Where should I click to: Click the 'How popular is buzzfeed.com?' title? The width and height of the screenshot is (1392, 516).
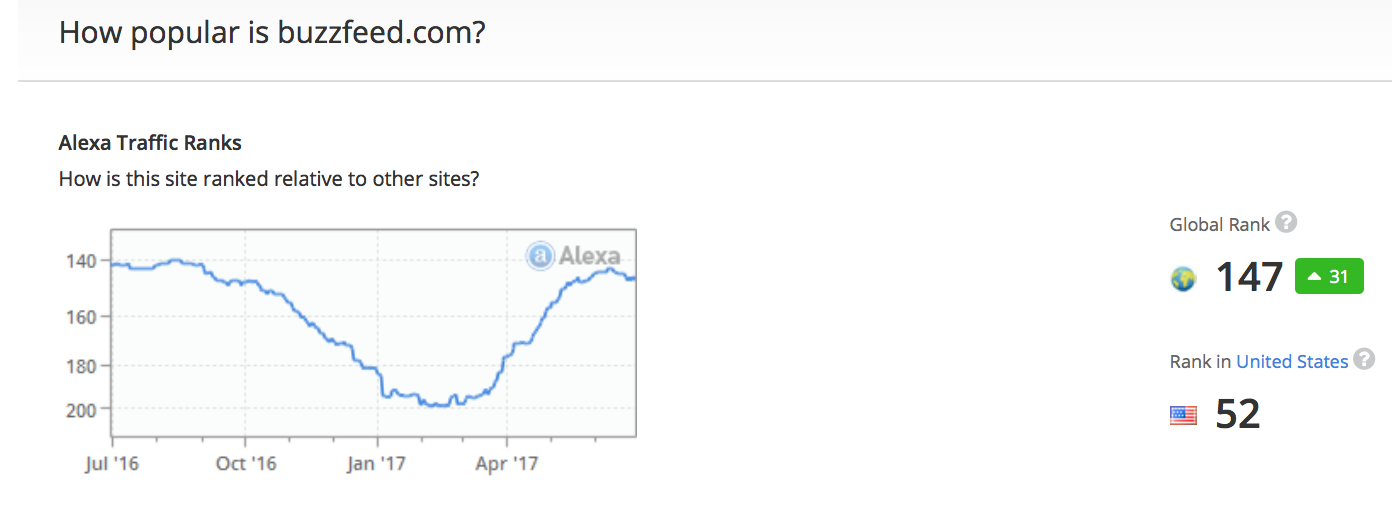272,32
